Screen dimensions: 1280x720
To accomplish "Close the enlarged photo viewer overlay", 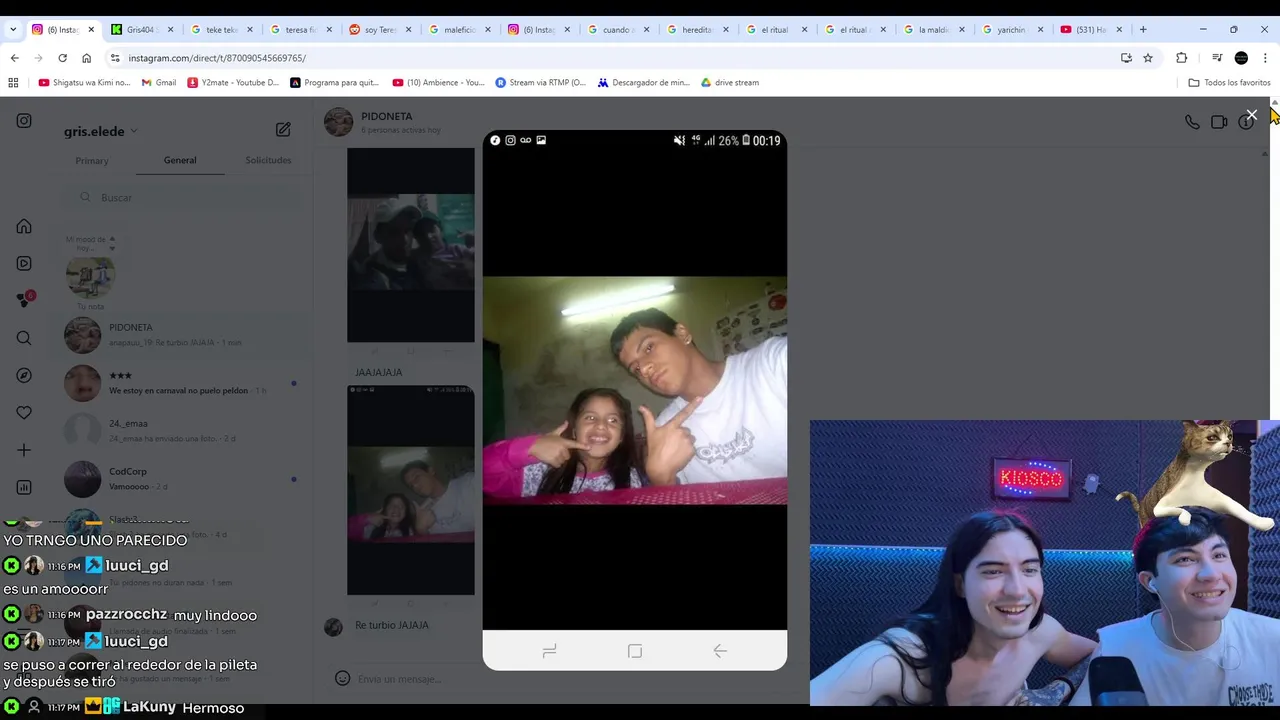I will [1251, 115].
